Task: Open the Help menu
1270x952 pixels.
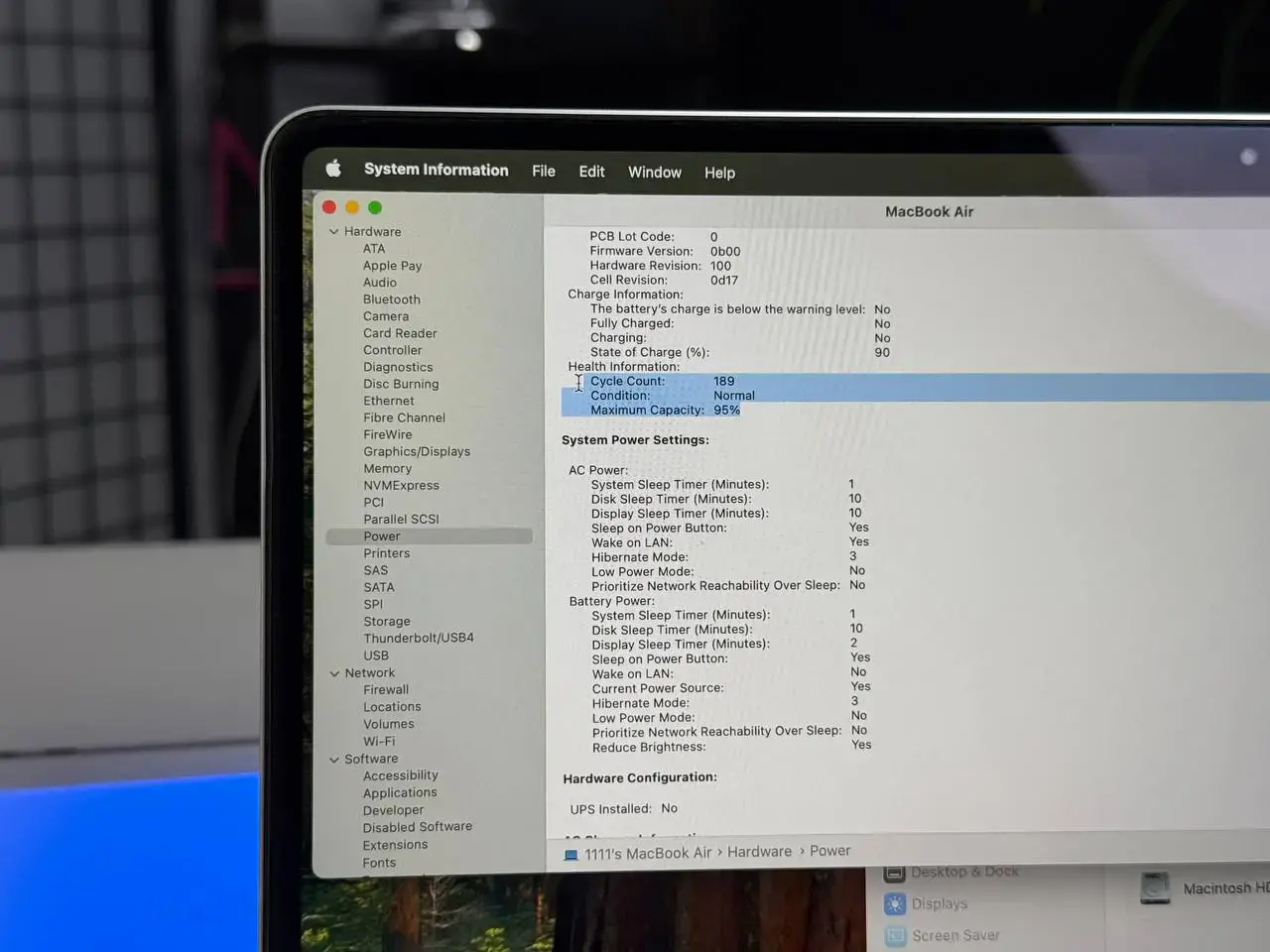Action: pyautogui.click(x=719, y=173)
